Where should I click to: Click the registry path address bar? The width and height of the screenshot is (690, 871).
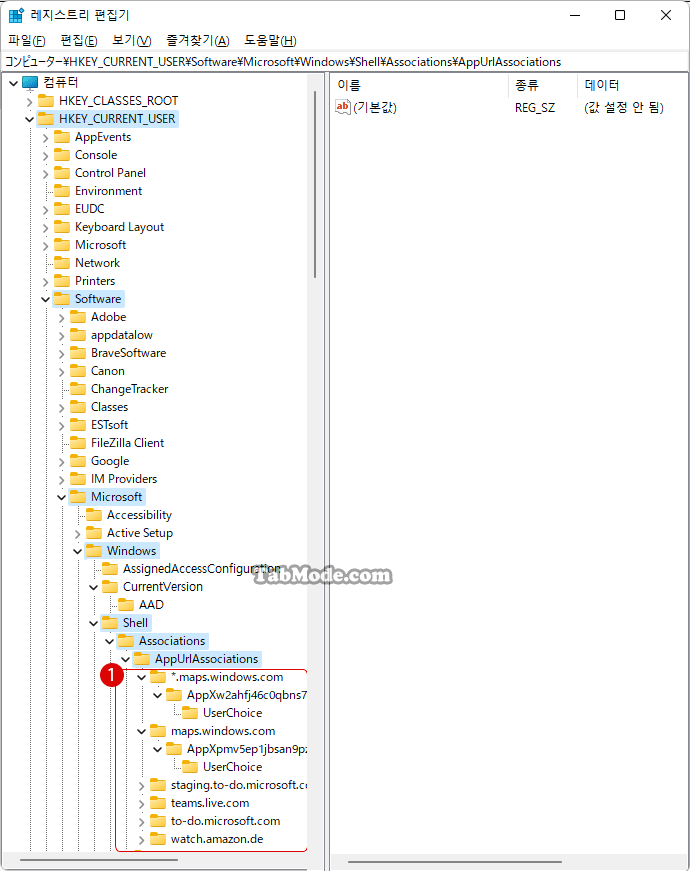click(344, 62)
